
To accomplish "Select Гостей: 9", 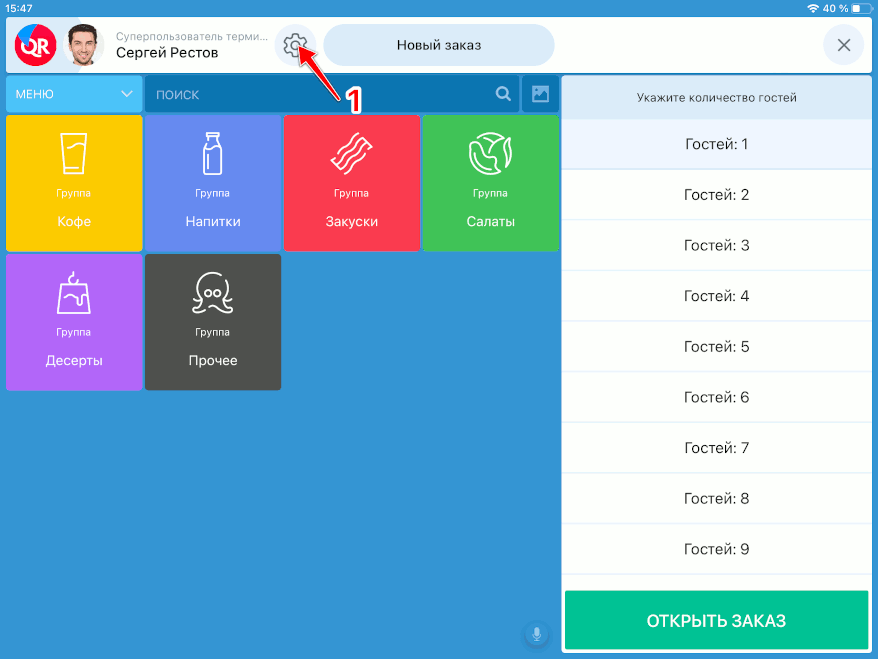I will click(x=716, y=549).
